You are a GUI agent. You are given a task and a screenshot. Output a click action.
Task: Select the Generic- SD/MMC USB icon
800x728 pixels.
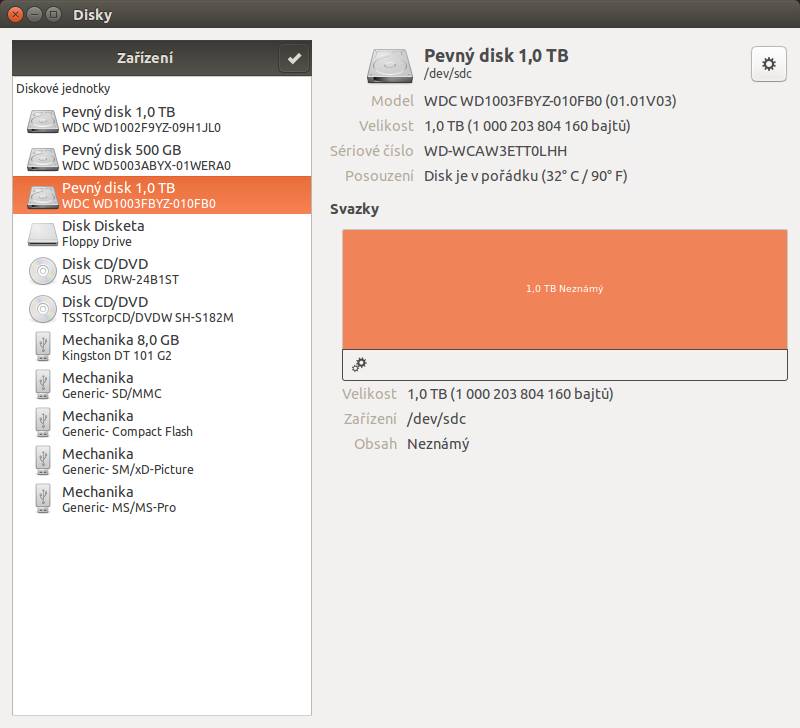(x=43, y=385)
